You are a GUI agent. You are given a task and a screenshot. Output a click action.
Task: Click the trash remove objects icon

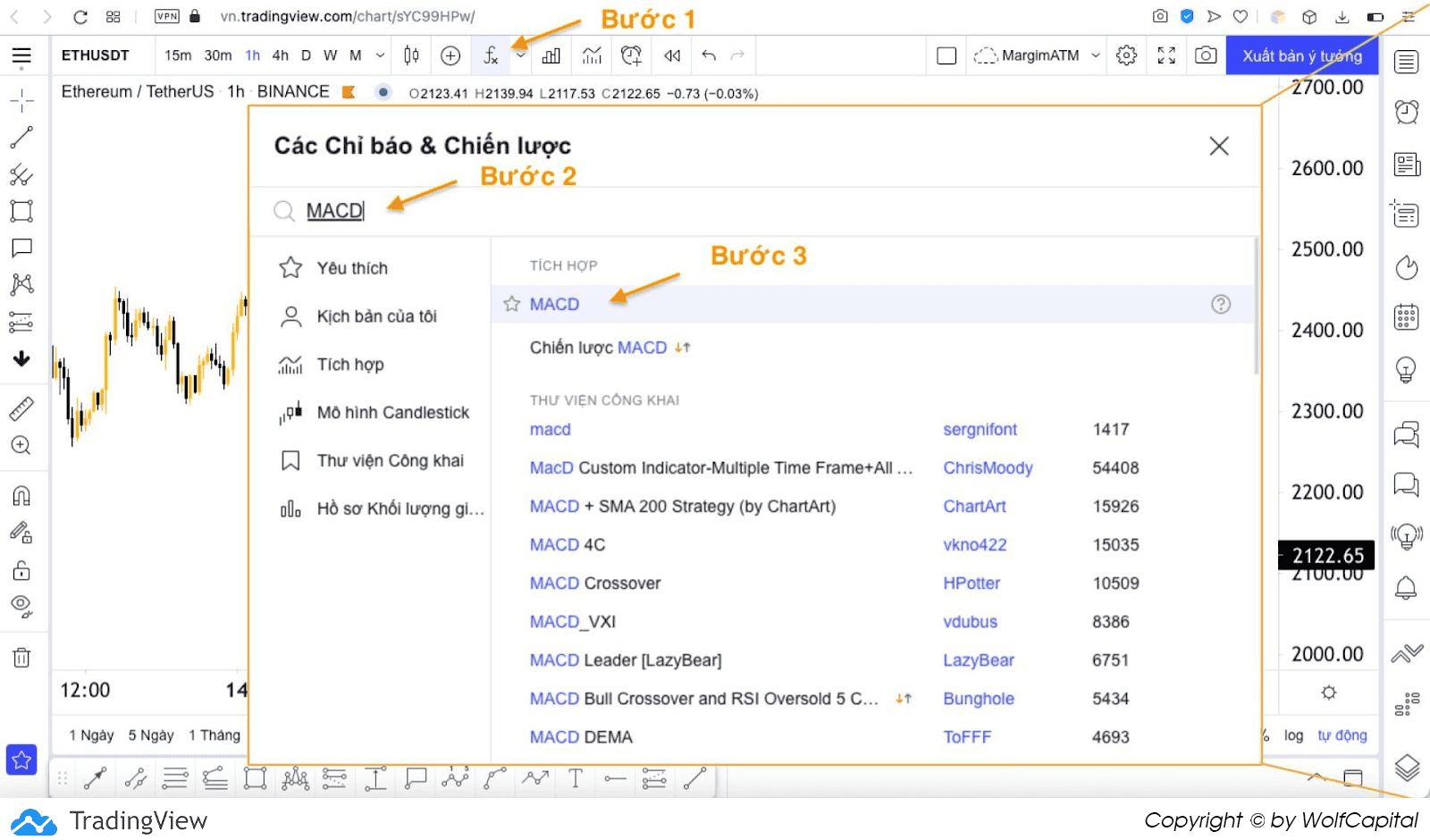(x=21, y=658)
